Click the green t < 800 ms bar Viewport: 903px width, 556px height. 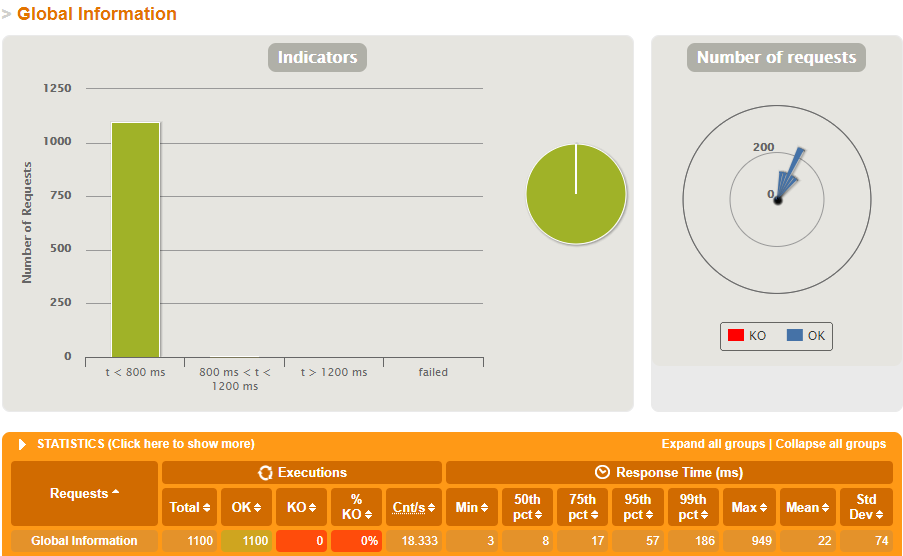135,240
